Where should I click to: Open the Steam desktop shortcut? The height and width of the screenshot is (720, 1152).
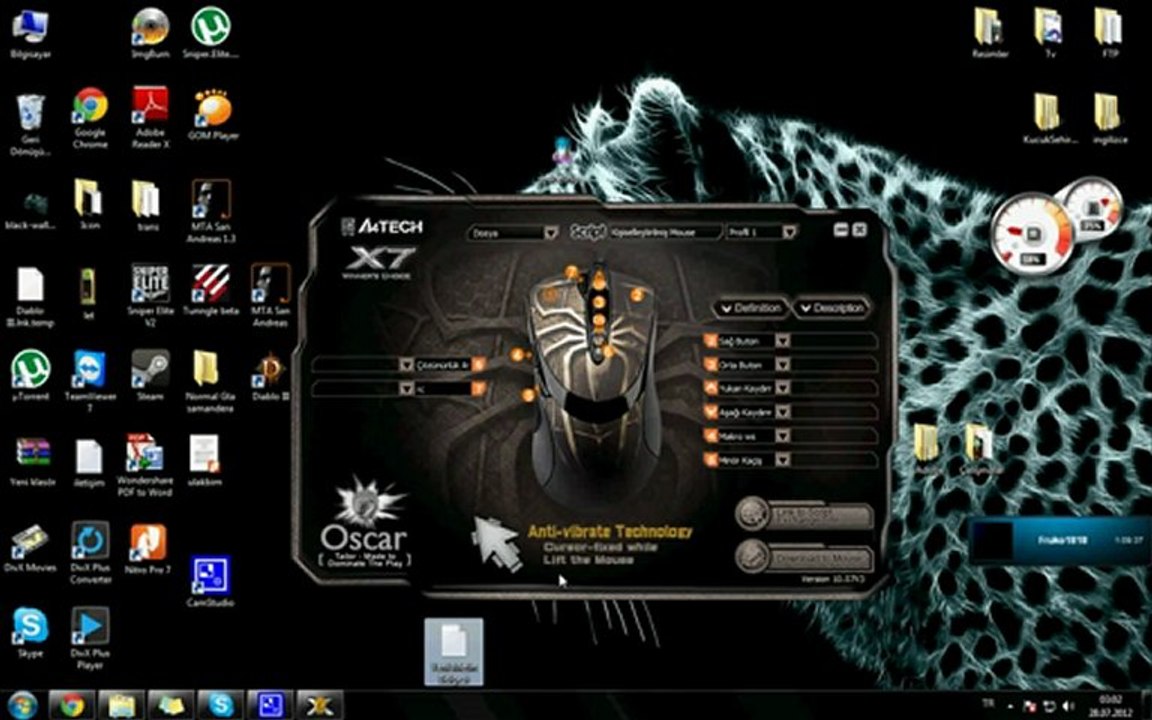pyautogui.click(x=150, y=375)
